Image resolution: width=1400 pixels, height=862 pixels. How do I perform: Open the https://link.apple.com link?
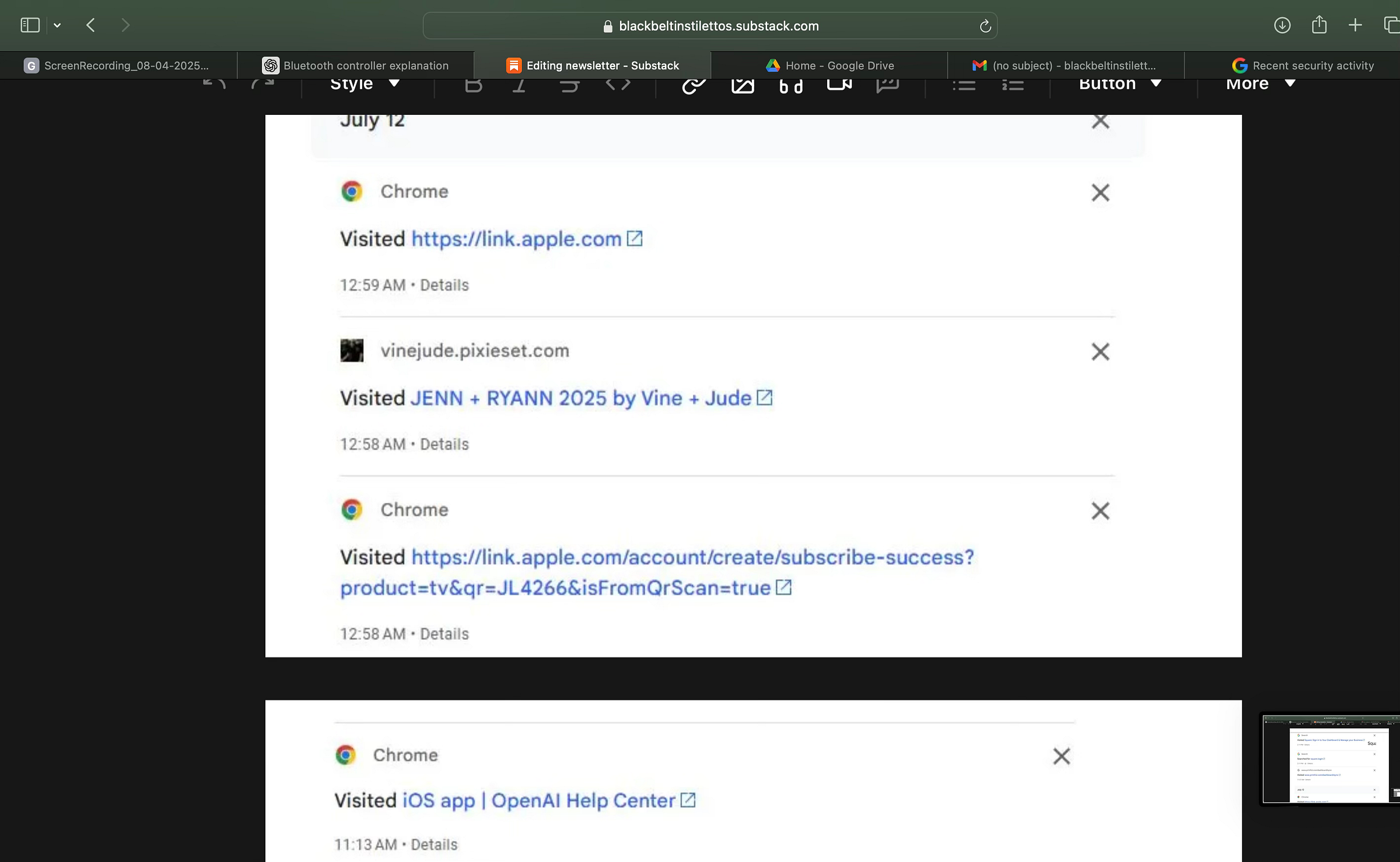coord(516,239)
